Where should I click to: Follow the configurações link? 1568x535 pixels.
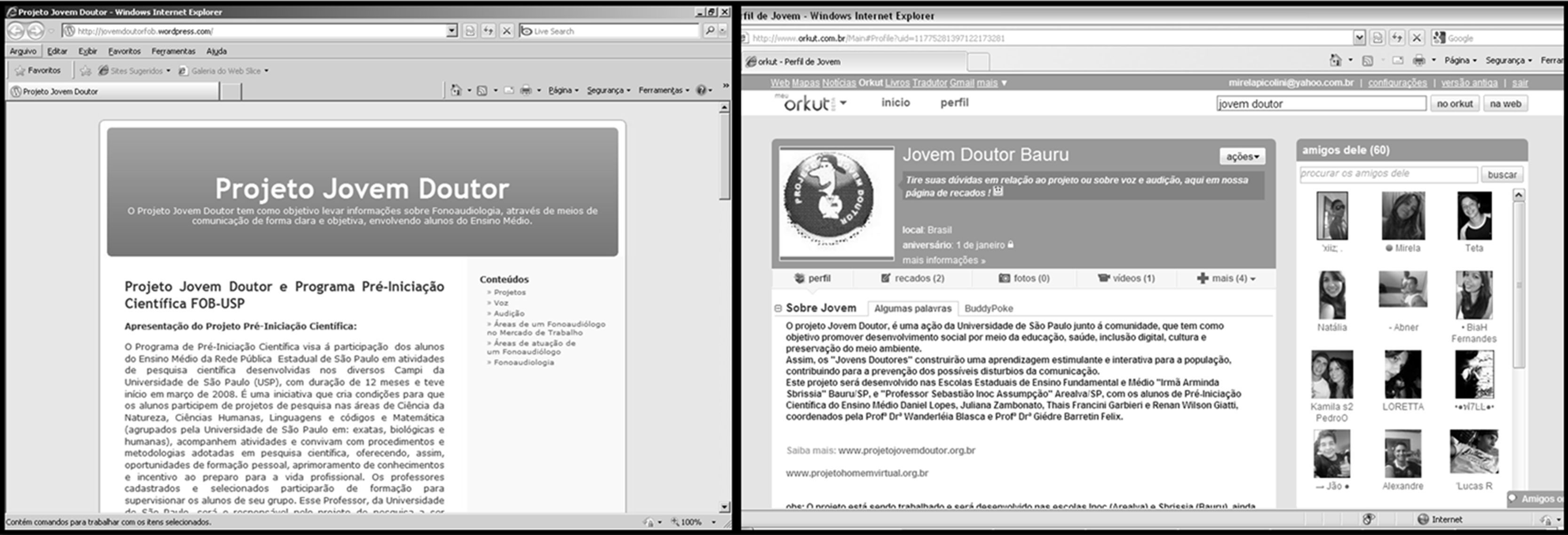coord(1397,83)
